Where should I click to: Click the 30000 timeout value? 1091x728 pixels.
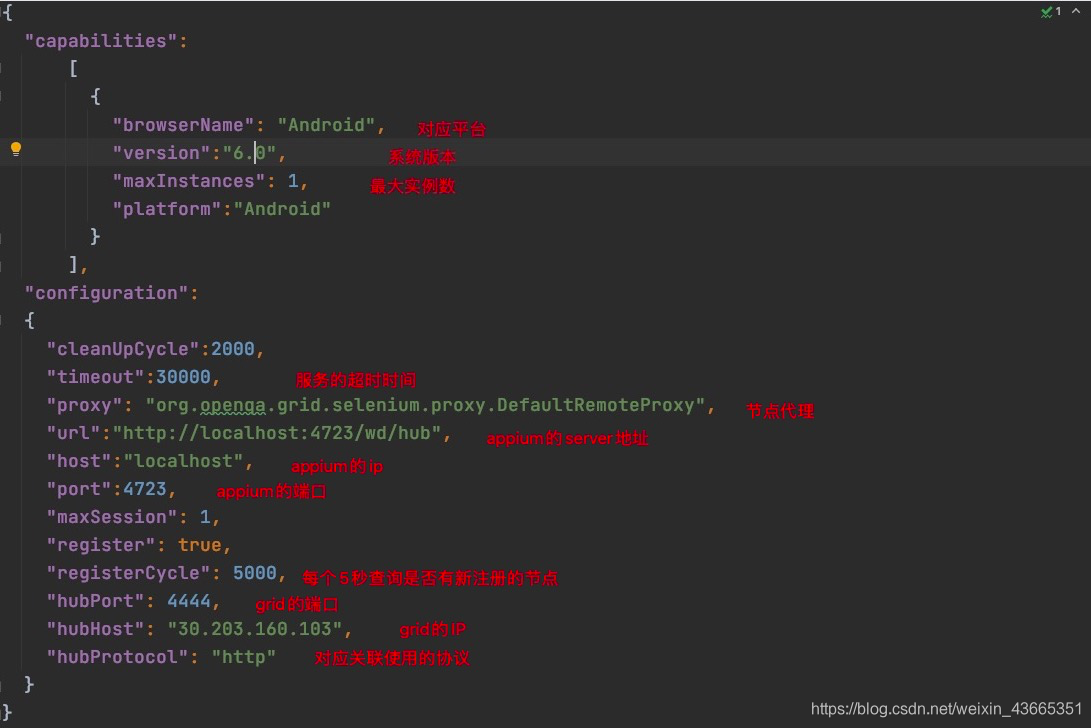click(183, 377)
